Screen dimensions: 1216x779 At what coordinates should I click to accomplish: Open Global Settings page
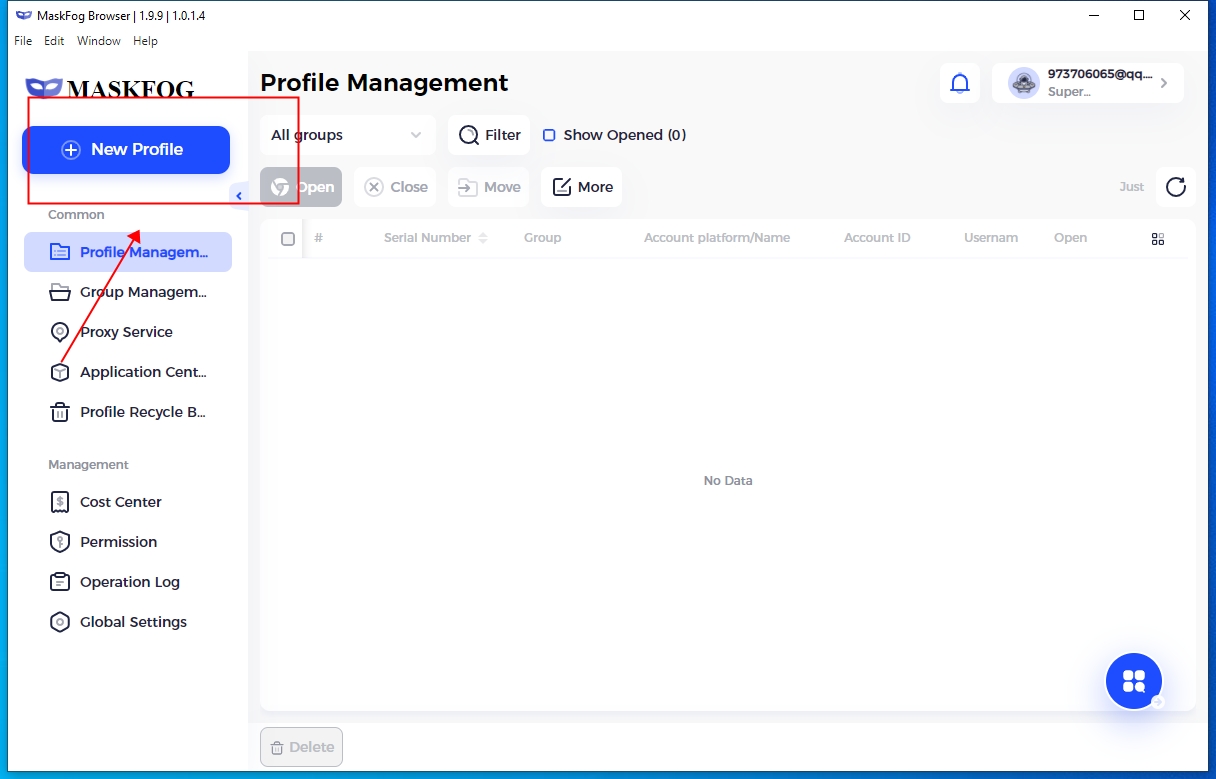click(x=132, y=622)
